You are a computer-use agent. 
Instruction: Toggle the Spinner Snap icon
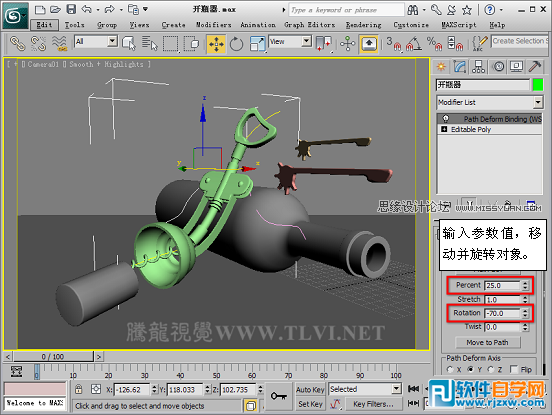[455, 44]
